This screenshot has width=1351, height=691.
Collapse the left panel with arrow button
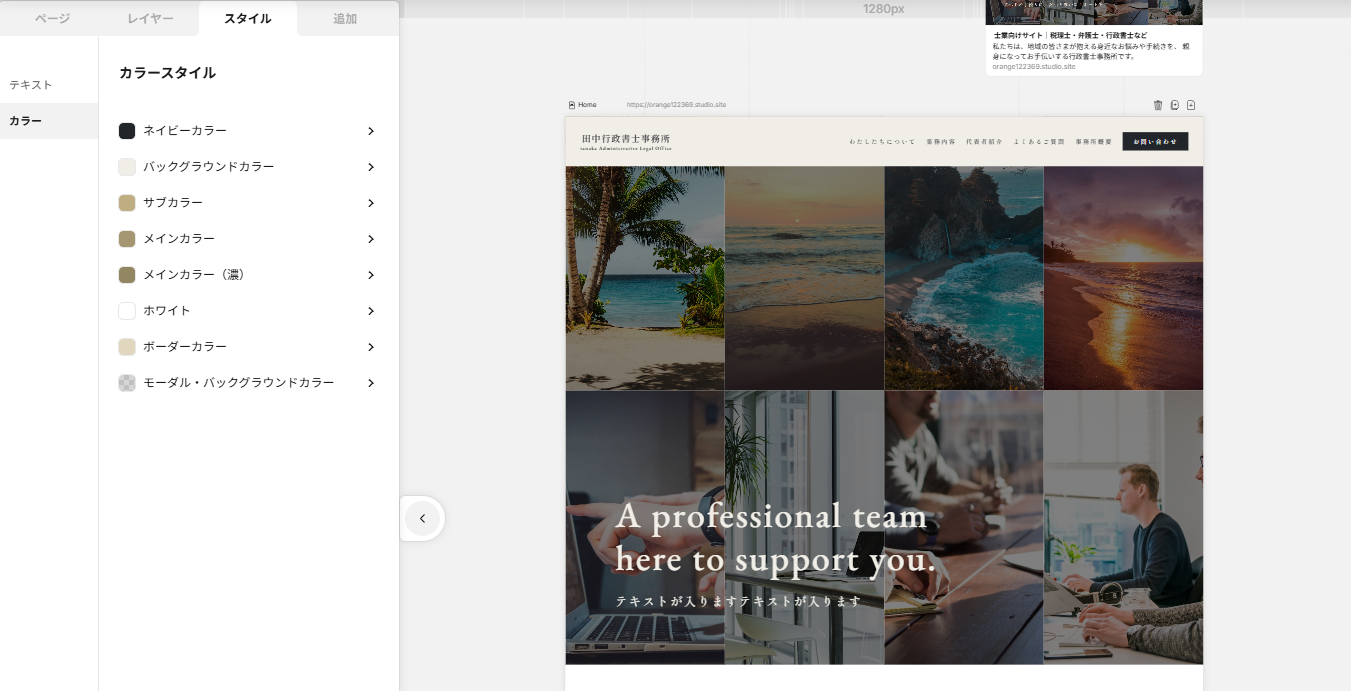click(422, 518)
